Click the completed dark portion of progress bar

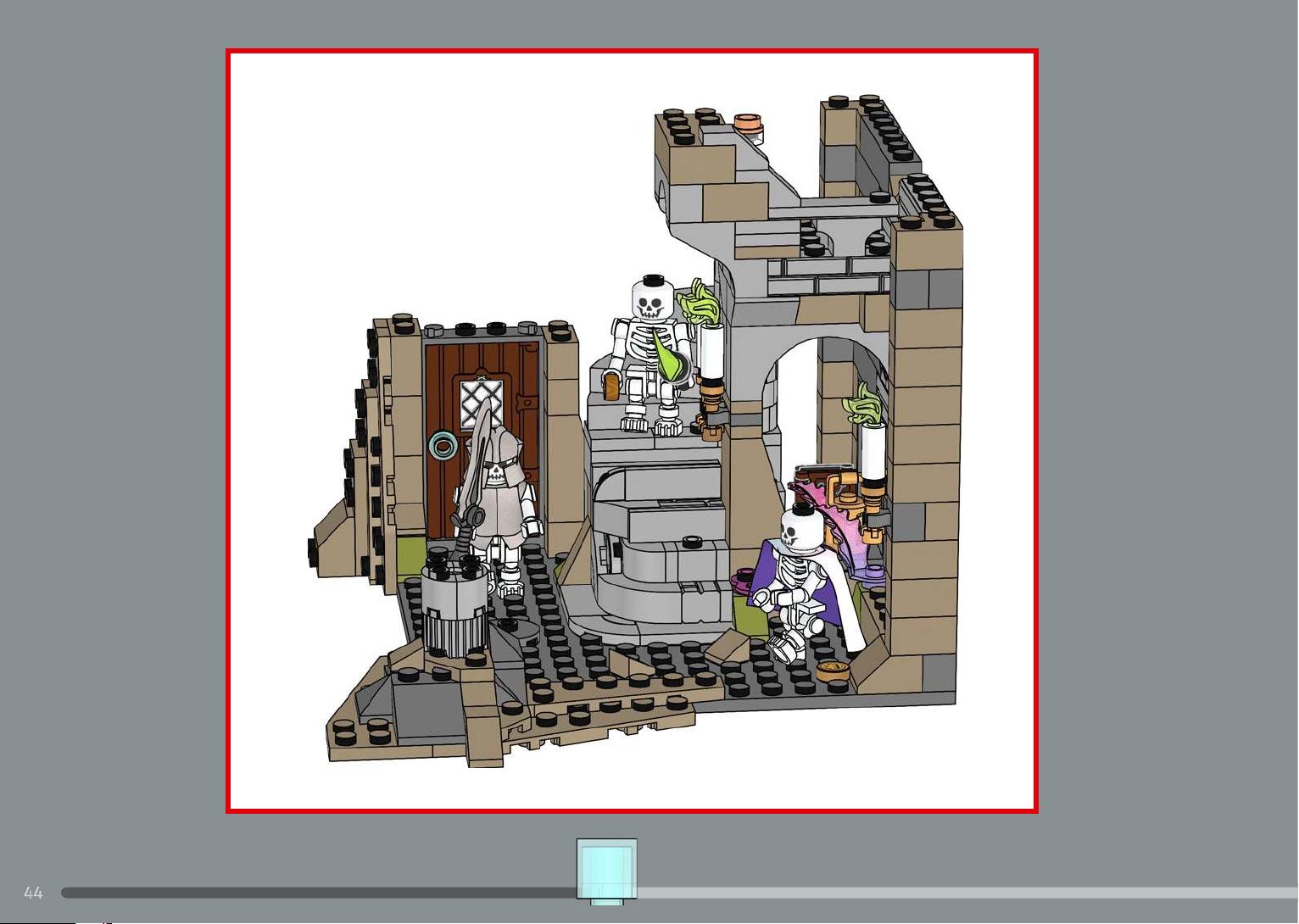(319, 893)
